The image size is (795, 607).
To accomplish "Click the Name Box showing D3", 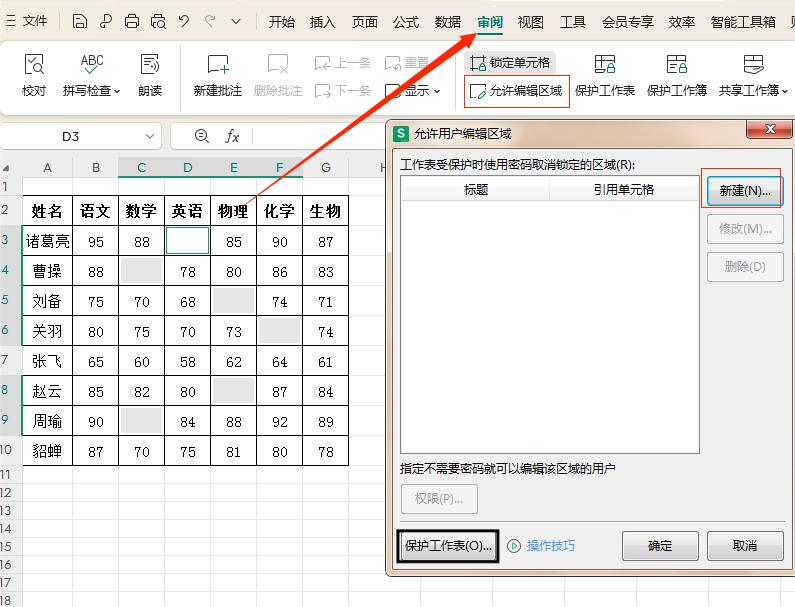I will [71, 136].
